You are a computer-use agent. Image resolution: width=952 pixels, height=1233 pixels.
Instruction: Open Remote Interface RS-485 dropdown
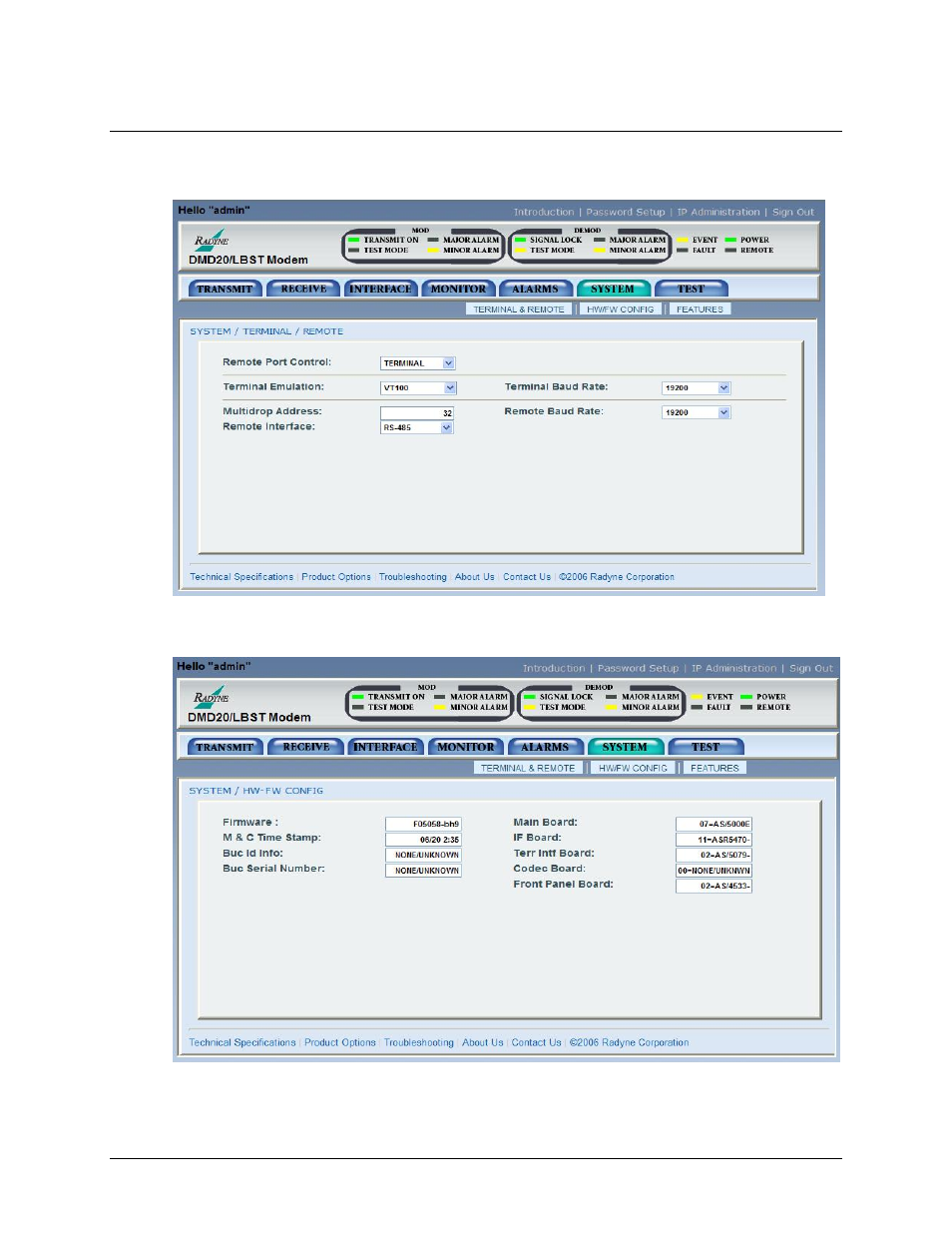417,427
